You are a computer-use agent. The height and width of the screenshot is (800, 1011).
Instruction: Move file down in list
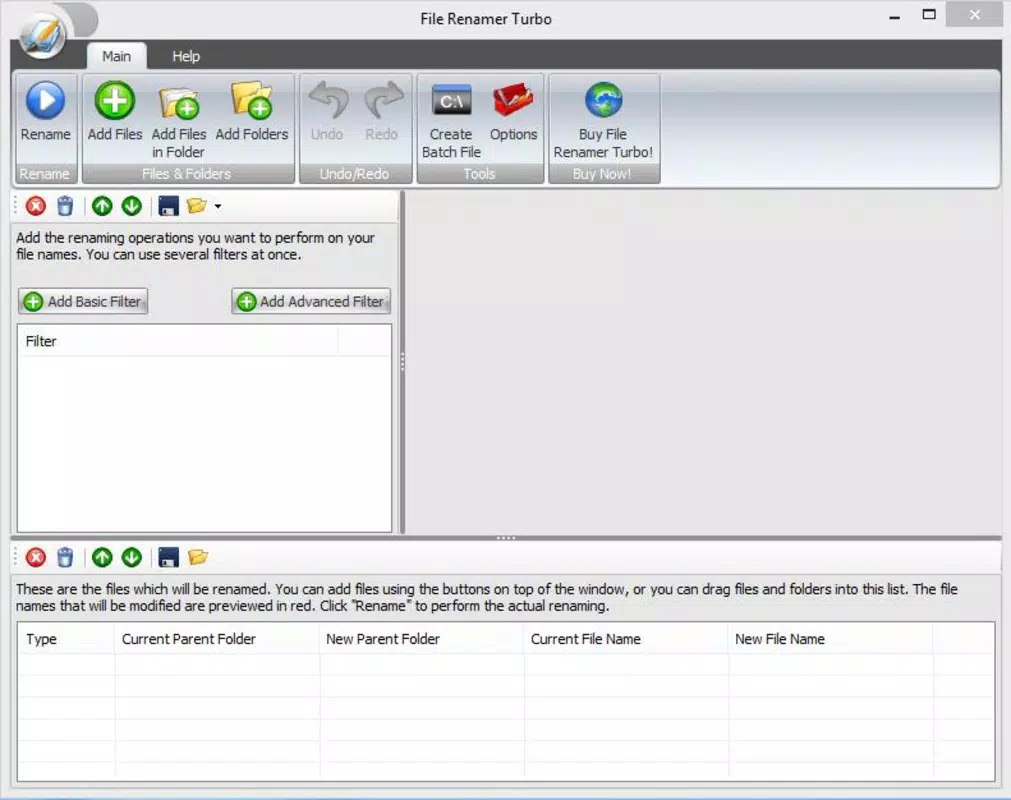coord(132,557)
